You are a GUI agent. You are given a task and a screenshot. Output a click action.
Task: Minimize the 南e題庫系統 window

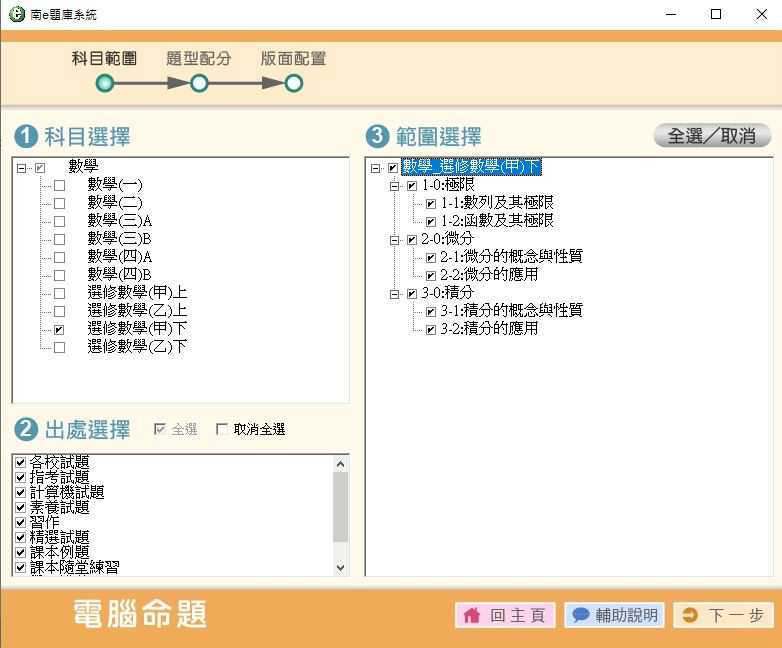click(671, 14)
